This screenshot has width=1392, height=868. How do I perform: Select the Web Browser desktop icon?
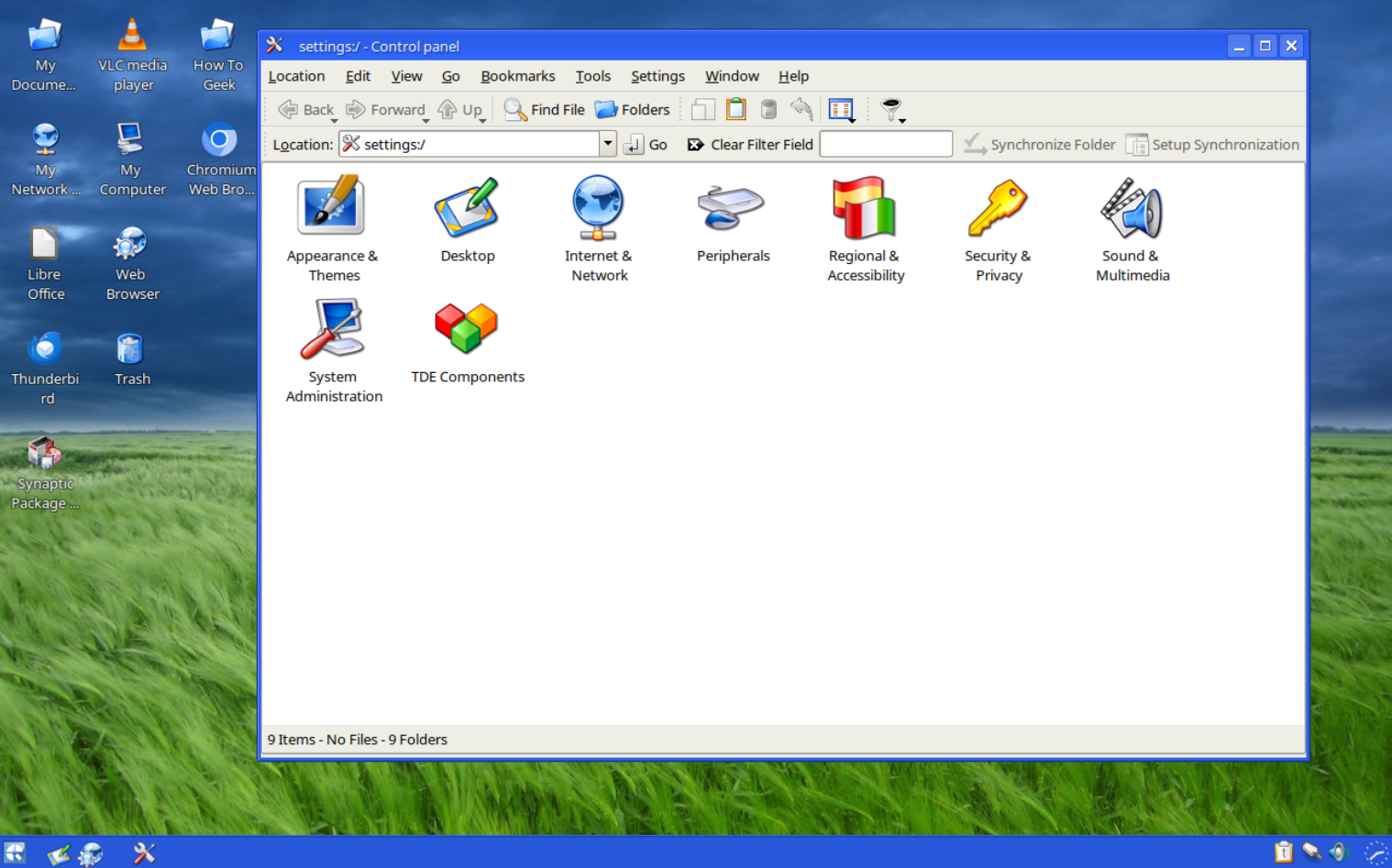[133, 264]
